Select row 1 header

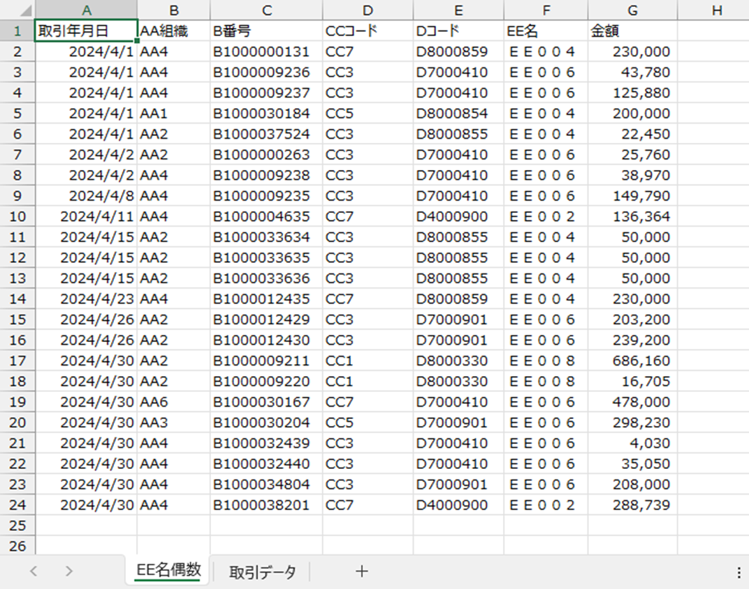tap(17, 30)
